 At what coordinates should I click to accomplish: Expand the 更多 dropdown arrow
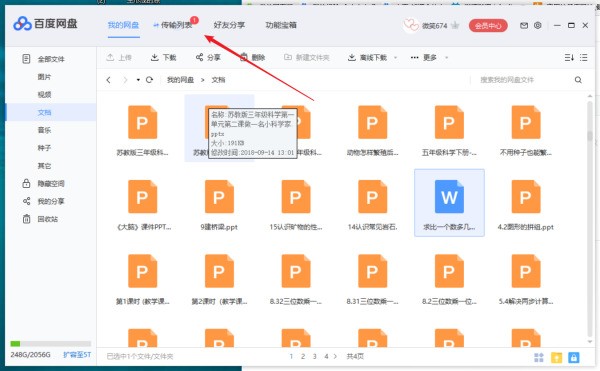tap(446, 58)
